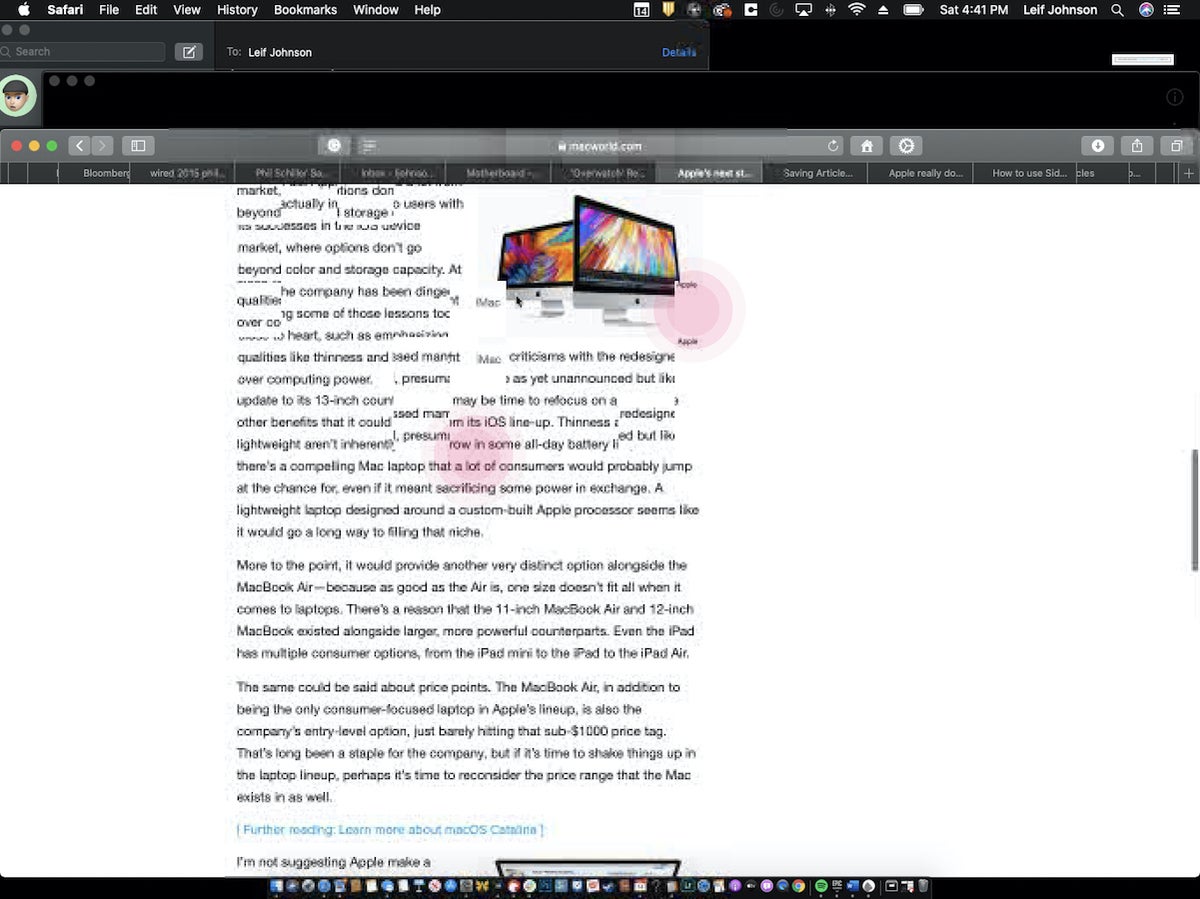Open Notification Center from menu bar

click(x=1173, y=10)
